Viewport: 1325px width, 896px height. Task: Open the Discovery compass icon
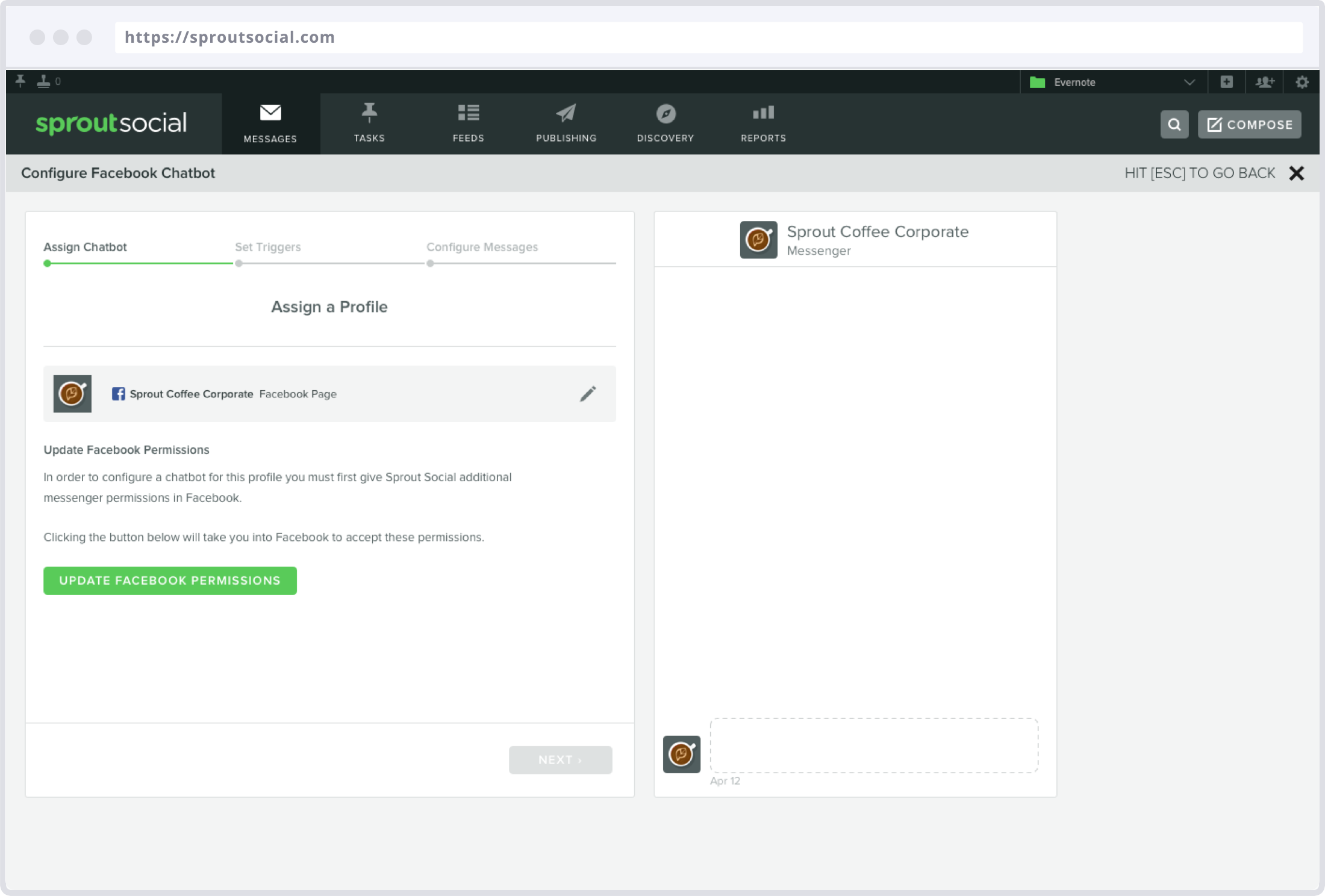[666, 113]
